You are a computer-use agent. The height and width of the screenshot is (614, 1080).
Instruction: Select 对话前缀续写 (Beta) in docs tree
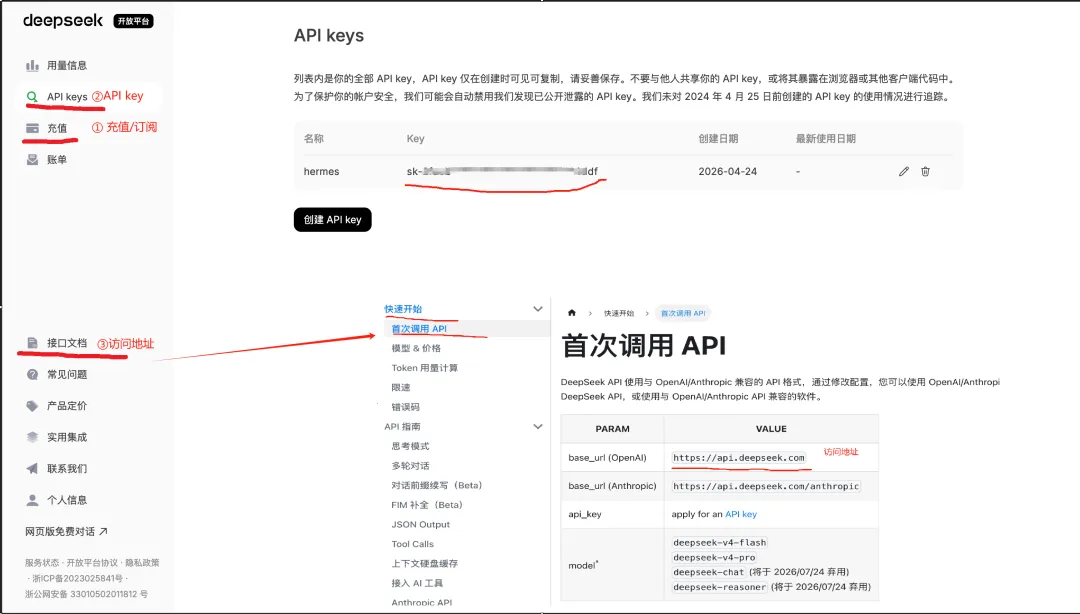(x=437, y=485)
